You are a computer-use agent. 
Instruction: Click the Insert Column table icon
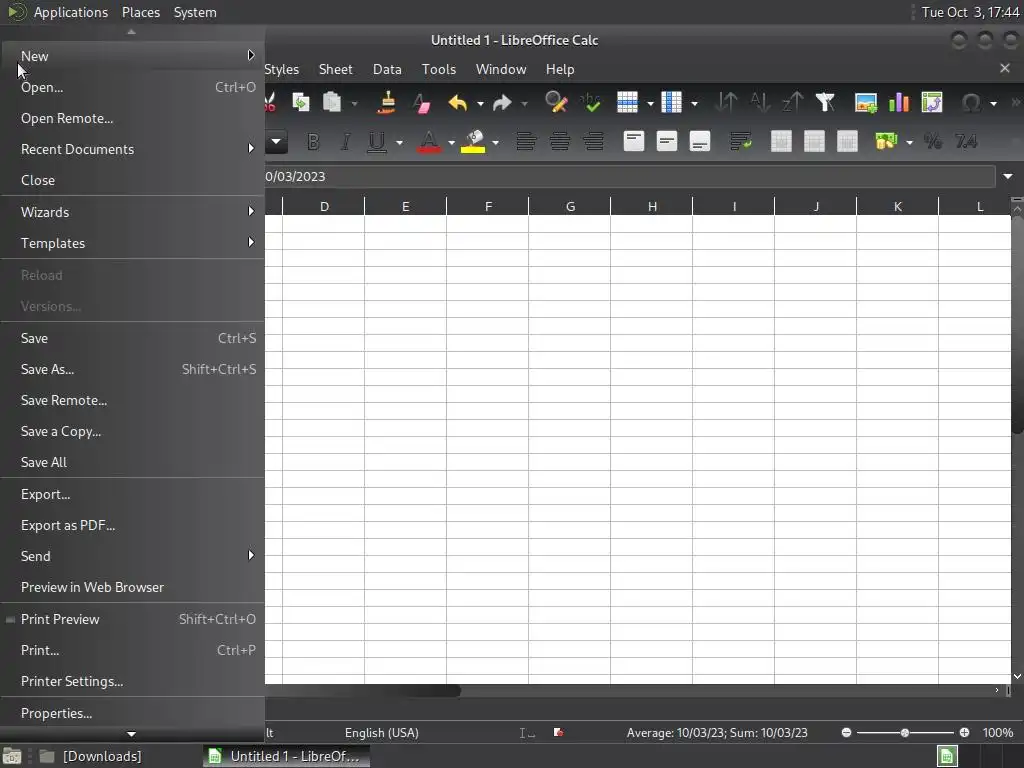pyautogui.click(x=671, y=103)
